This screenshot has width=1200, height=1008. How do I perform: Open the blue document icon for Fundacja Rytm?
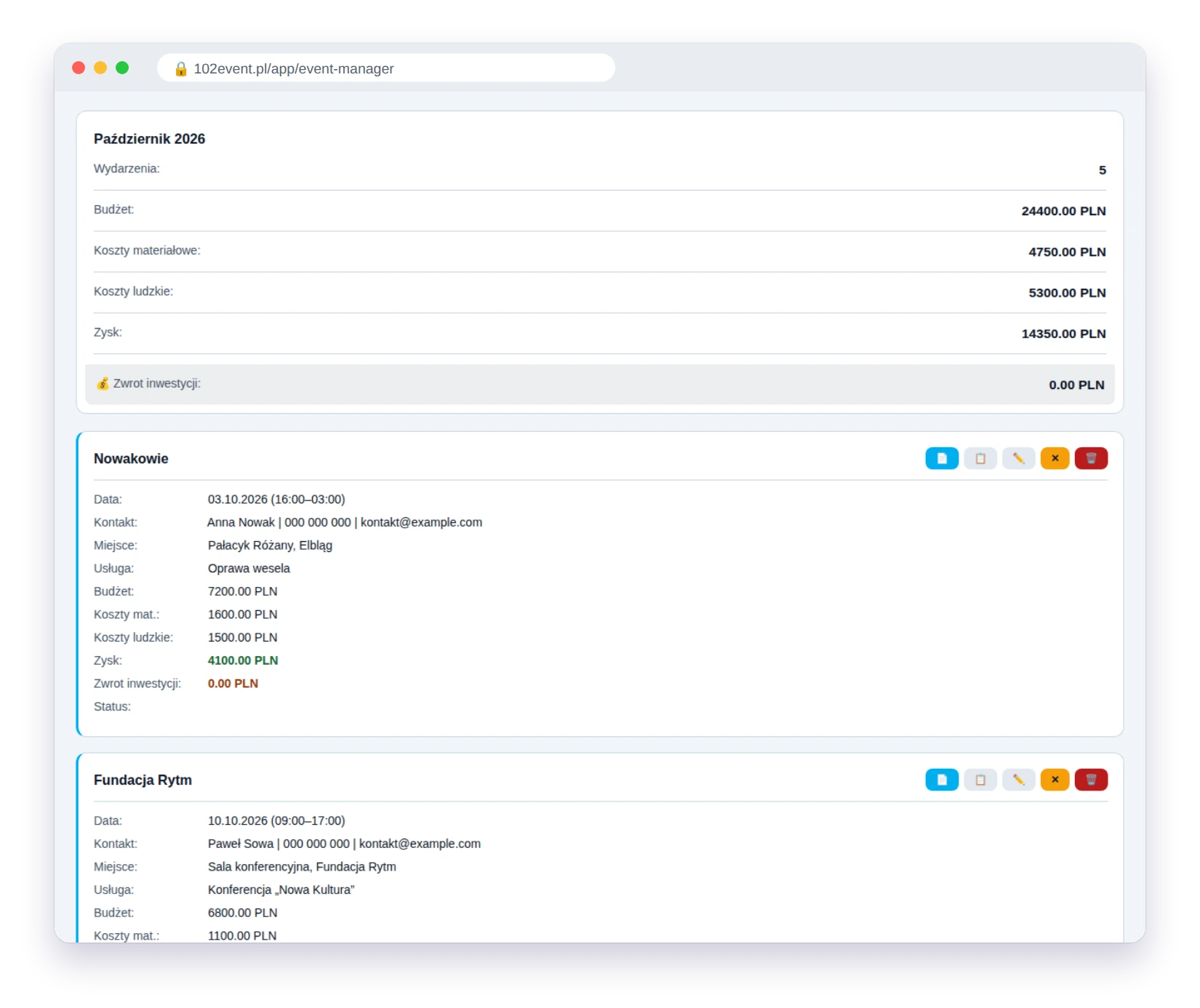pyautogui.click(x=942, y=780)
